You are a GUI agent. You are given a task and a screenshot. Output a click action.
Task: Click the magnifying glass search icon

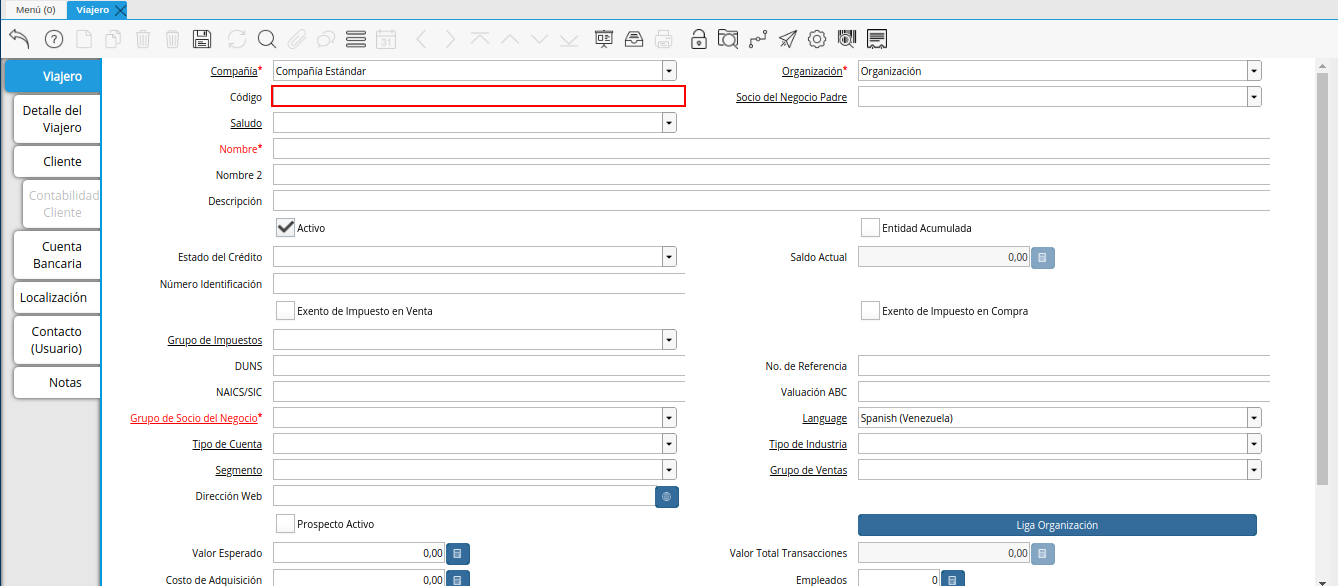coord(266,39)
